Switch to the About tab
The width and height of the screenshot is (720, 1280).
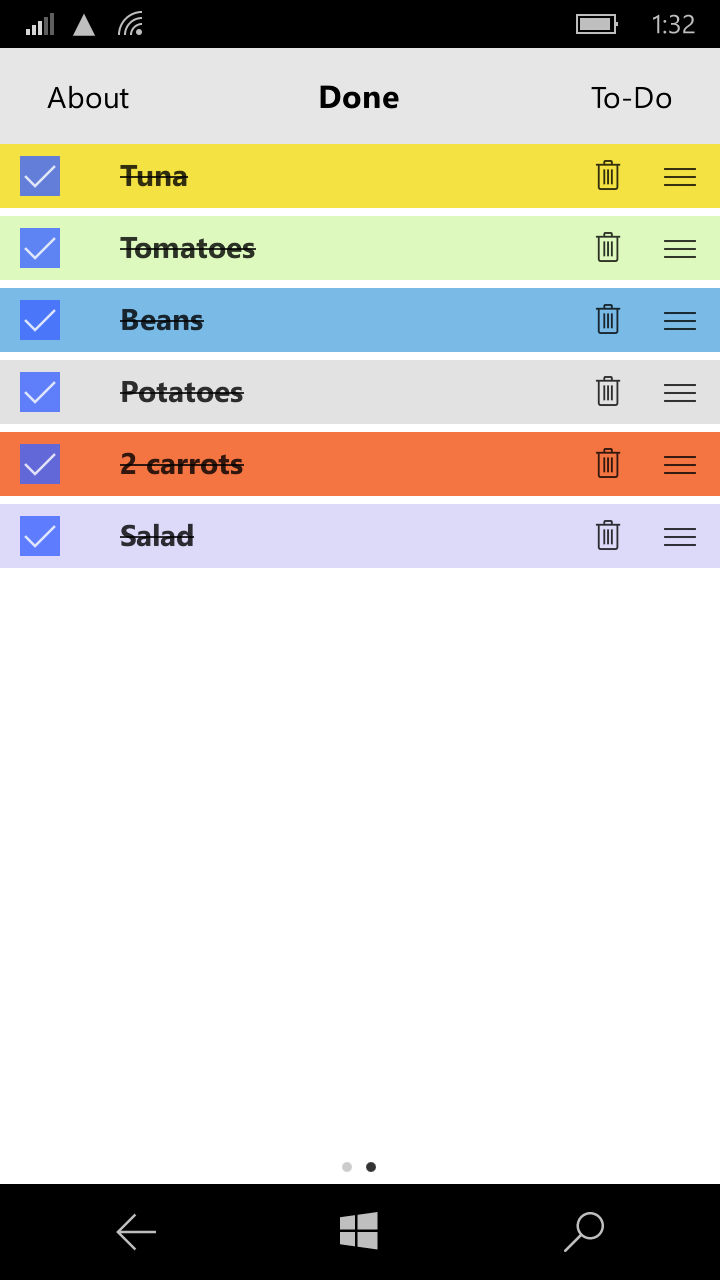point(88,98)
